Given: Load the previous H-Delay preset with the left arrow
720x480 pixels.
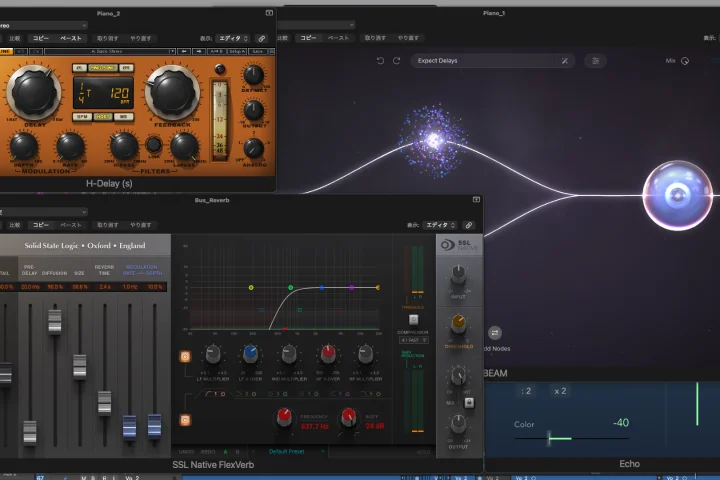Looking at the screenshot, I should coord(184,51).
